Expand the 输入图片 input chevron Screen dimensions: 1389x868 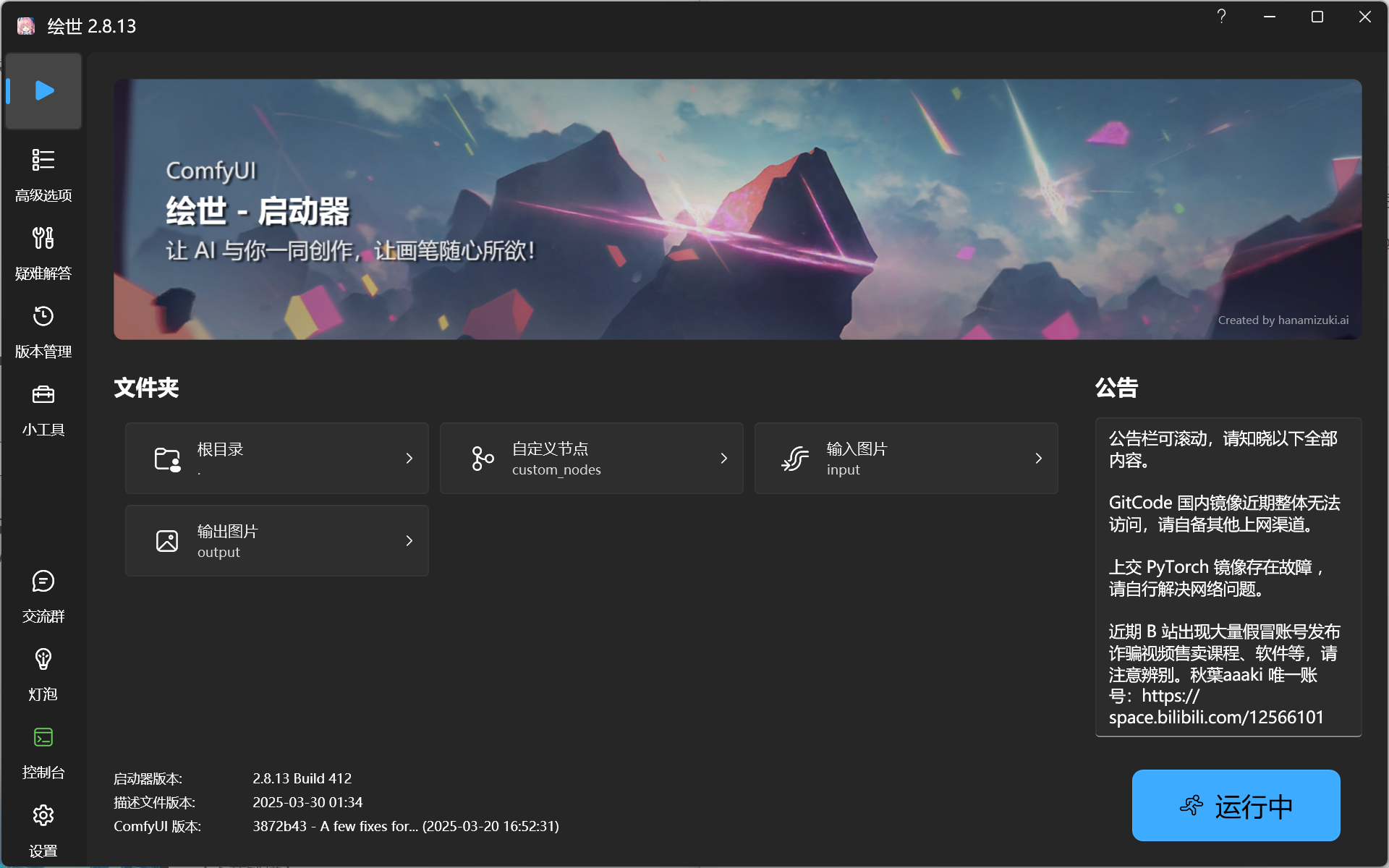[1039, 459]
